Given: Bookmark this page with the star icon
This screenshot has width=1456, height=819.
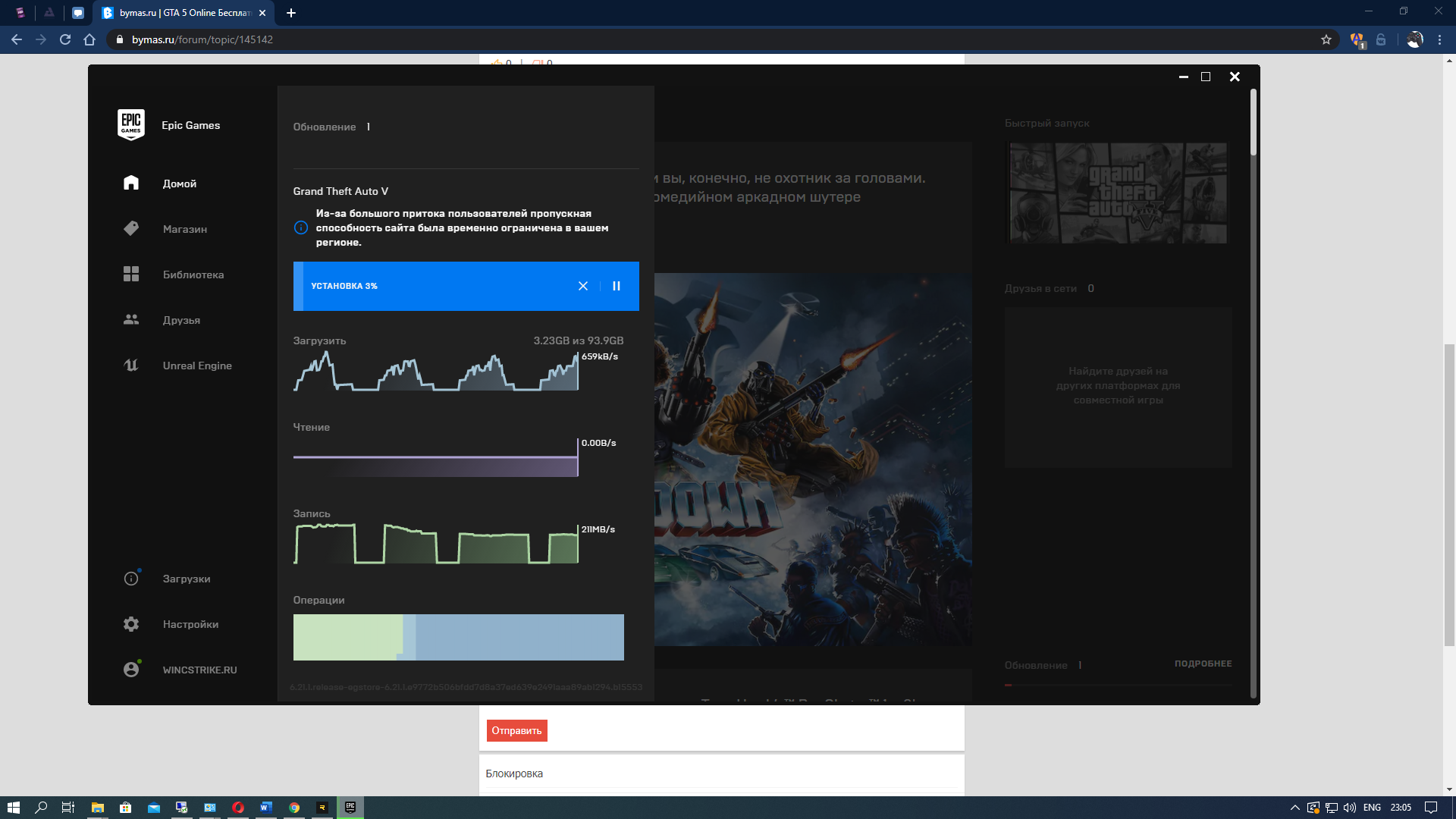Looking at the screenshot, I should [1326, 39].
